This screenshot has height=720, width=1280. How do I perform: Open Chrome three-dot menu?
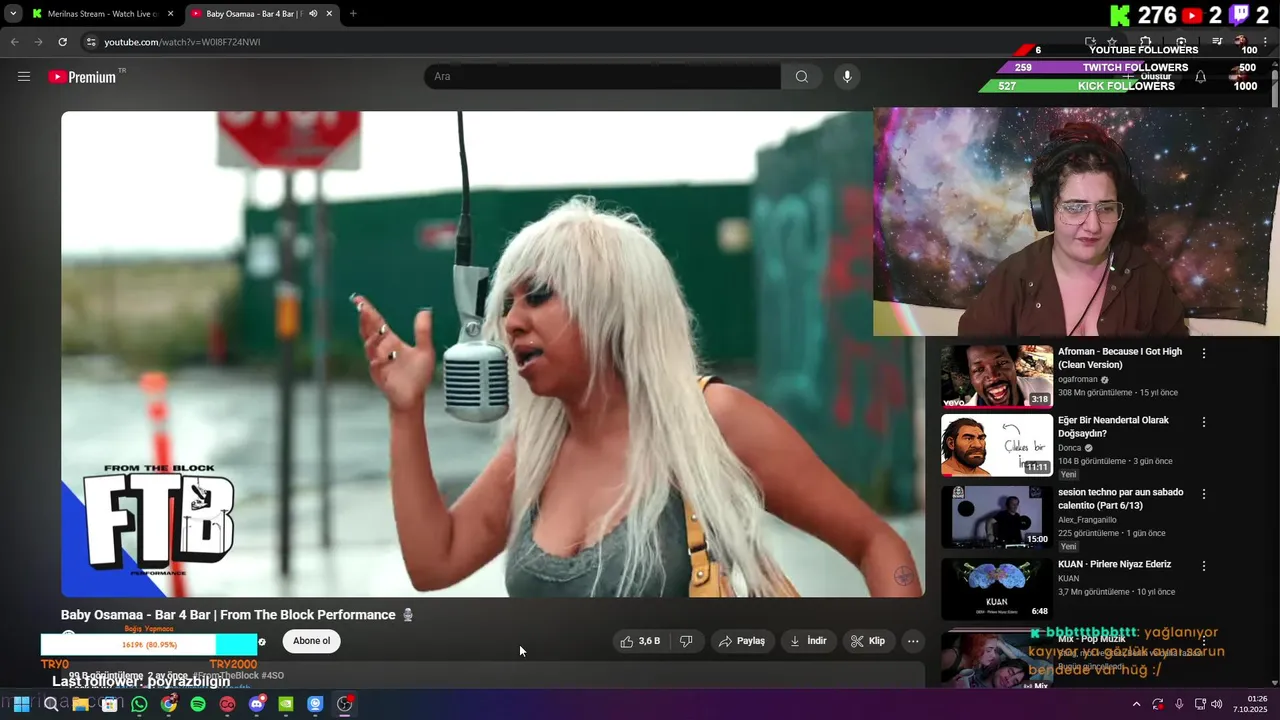(1267, 42)
